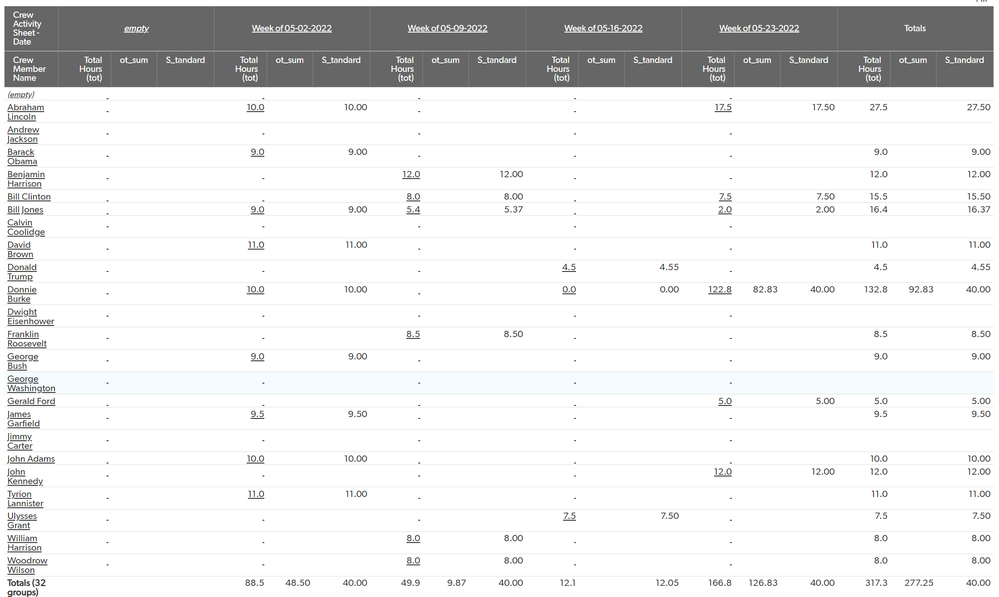Open Abraham Lincoln crew member link
Viewport: 999px width, 597px height.
(x=25, y=112)
